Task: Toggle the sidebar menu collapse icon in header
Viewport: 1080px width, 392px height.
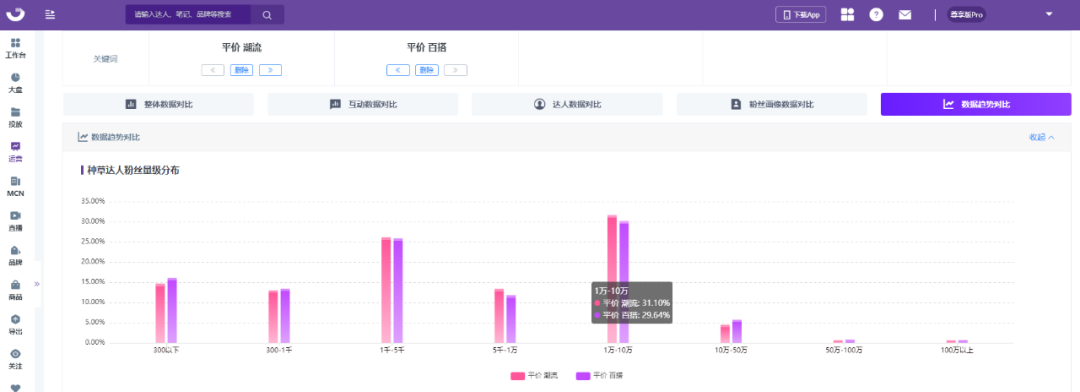Action: click(x=50, y=14)
